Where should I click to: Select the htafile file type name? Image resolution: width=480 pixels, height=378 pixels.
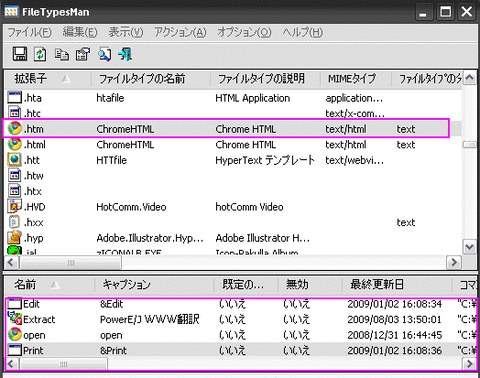(110, 98)
